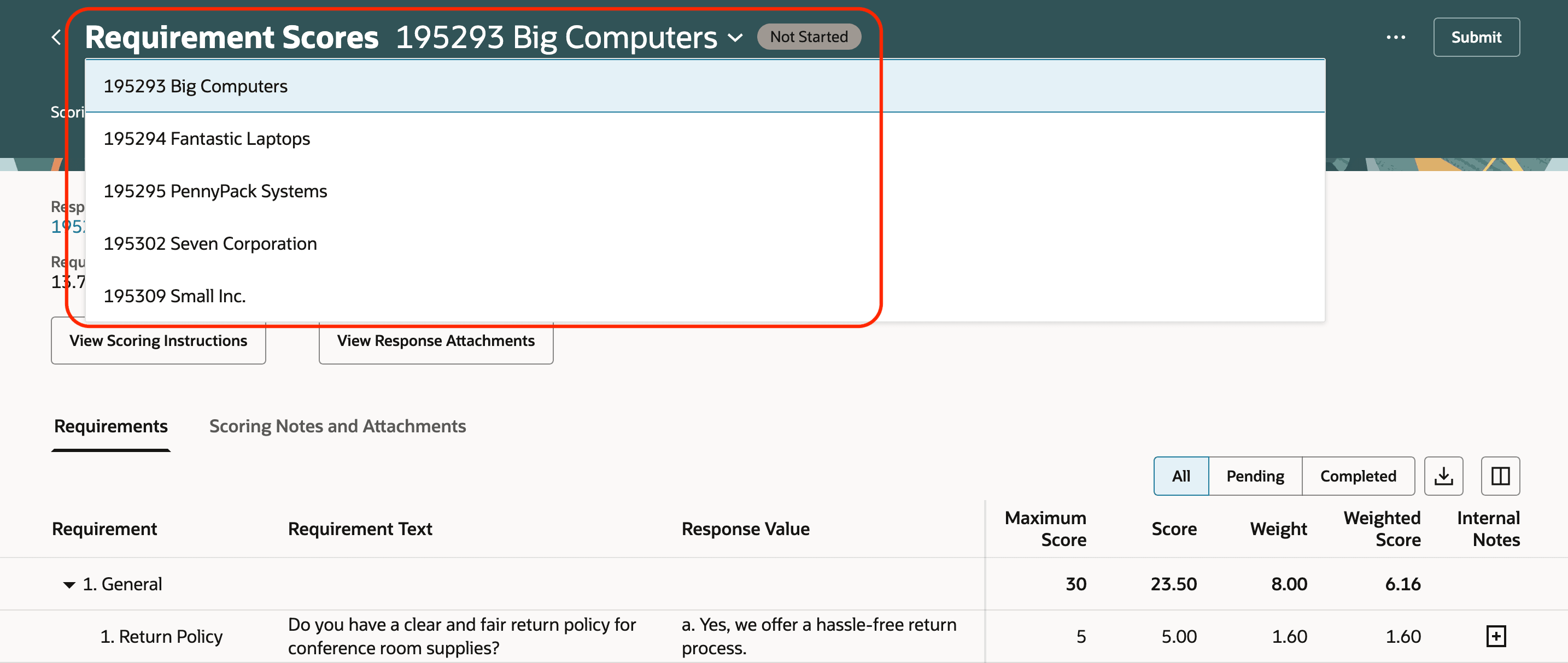This screenshot has width=1568, height=663.
Task: Switch to the Requirements tab
Action: (x=110, y=426)
